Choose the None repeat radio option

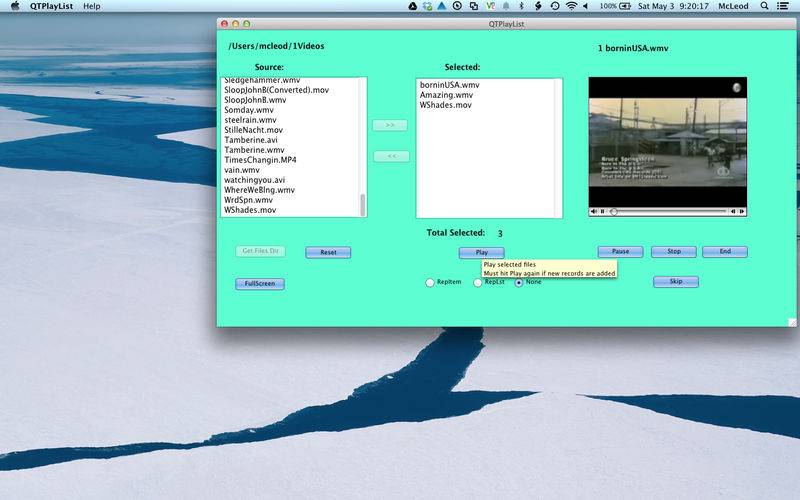pyautogui.click(x=519, y=283)
